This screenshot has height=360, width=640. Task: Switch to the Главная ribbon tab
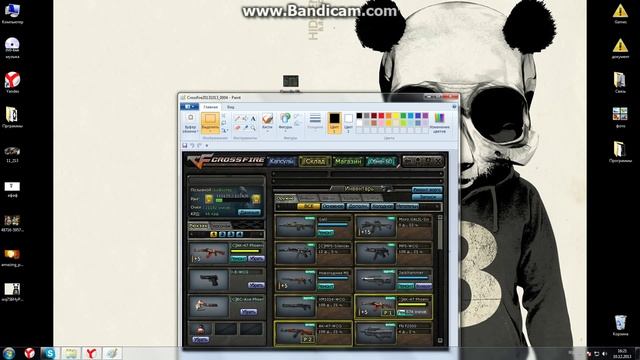point(211,107)
